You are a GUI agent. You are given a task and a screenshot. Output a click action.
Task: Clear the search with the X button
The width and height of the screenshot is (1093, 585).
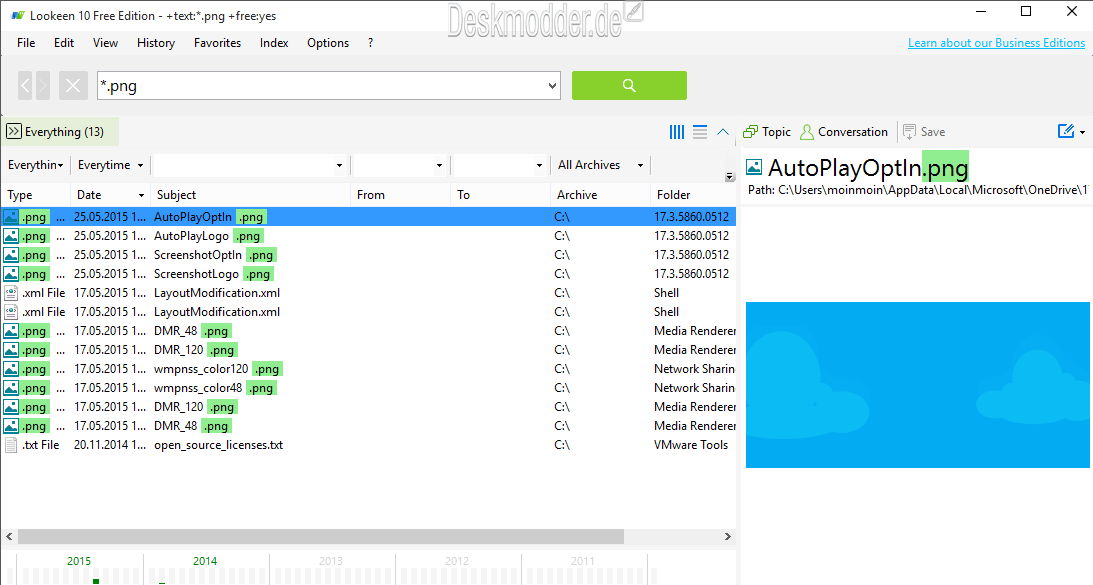coord(73,86)
